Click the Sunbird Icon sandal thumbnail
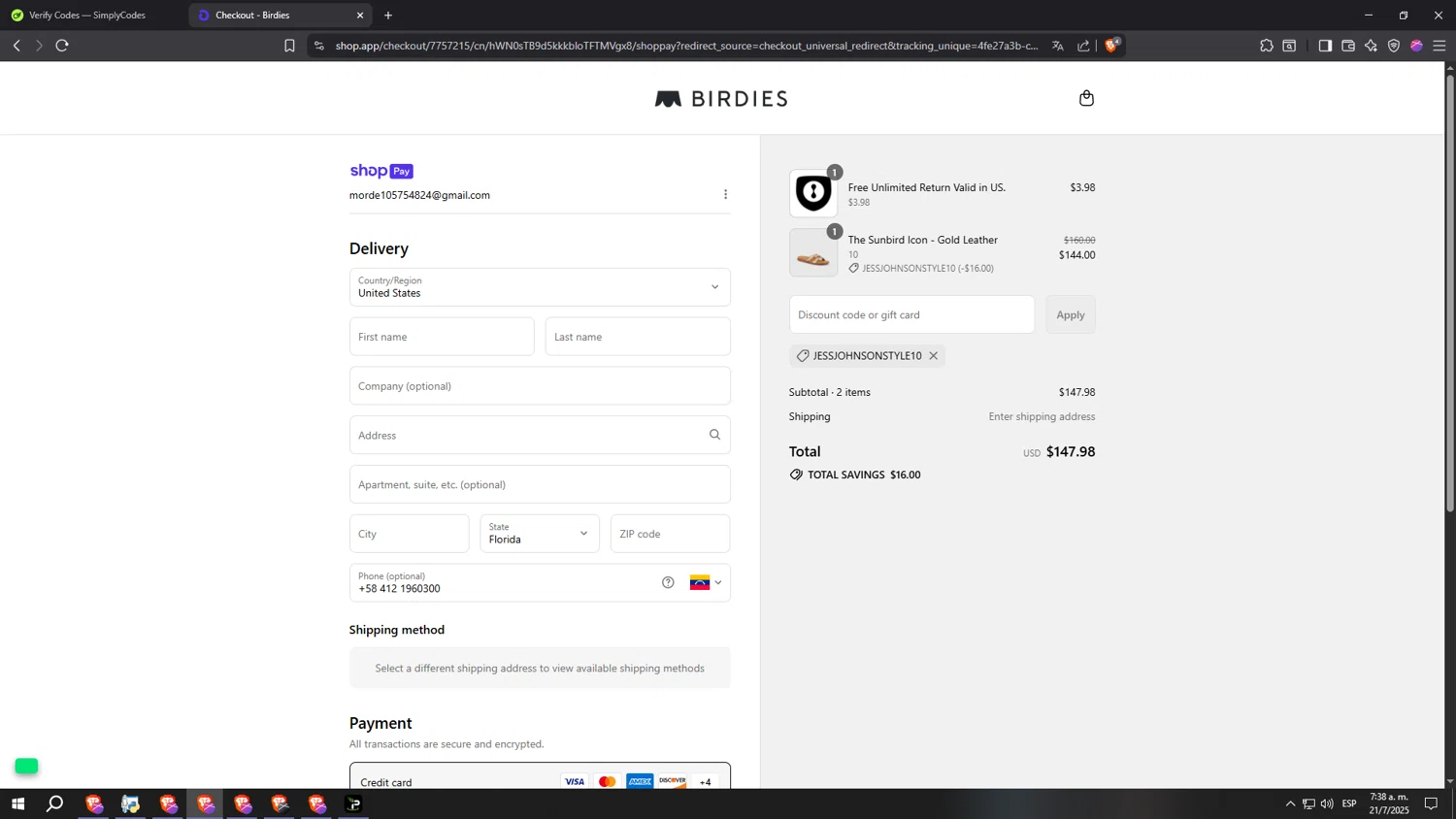The height and width of the screenshot is (819, 1456). coord(813,253)
